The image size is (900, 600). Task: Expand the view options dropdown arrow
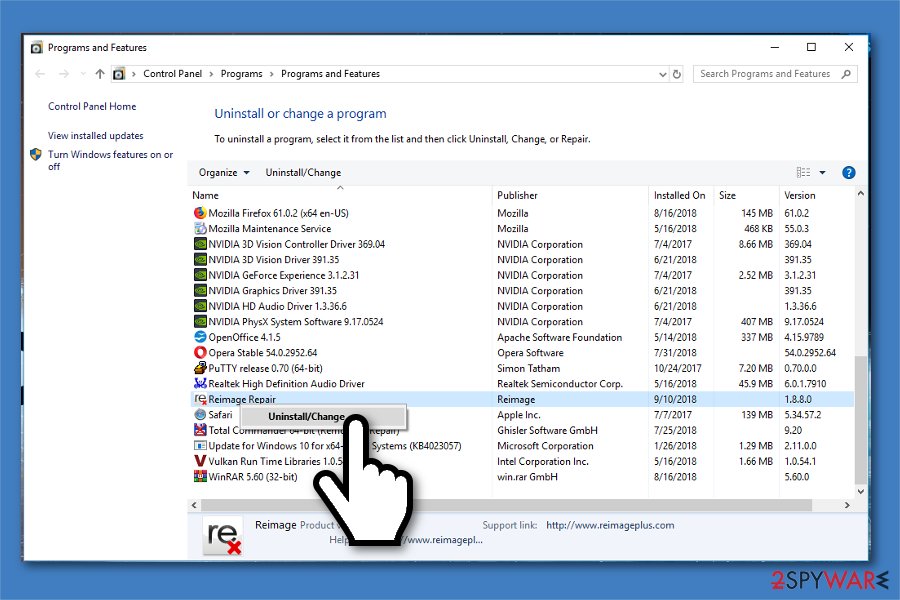pyautogui.click(x=822, y=173)
